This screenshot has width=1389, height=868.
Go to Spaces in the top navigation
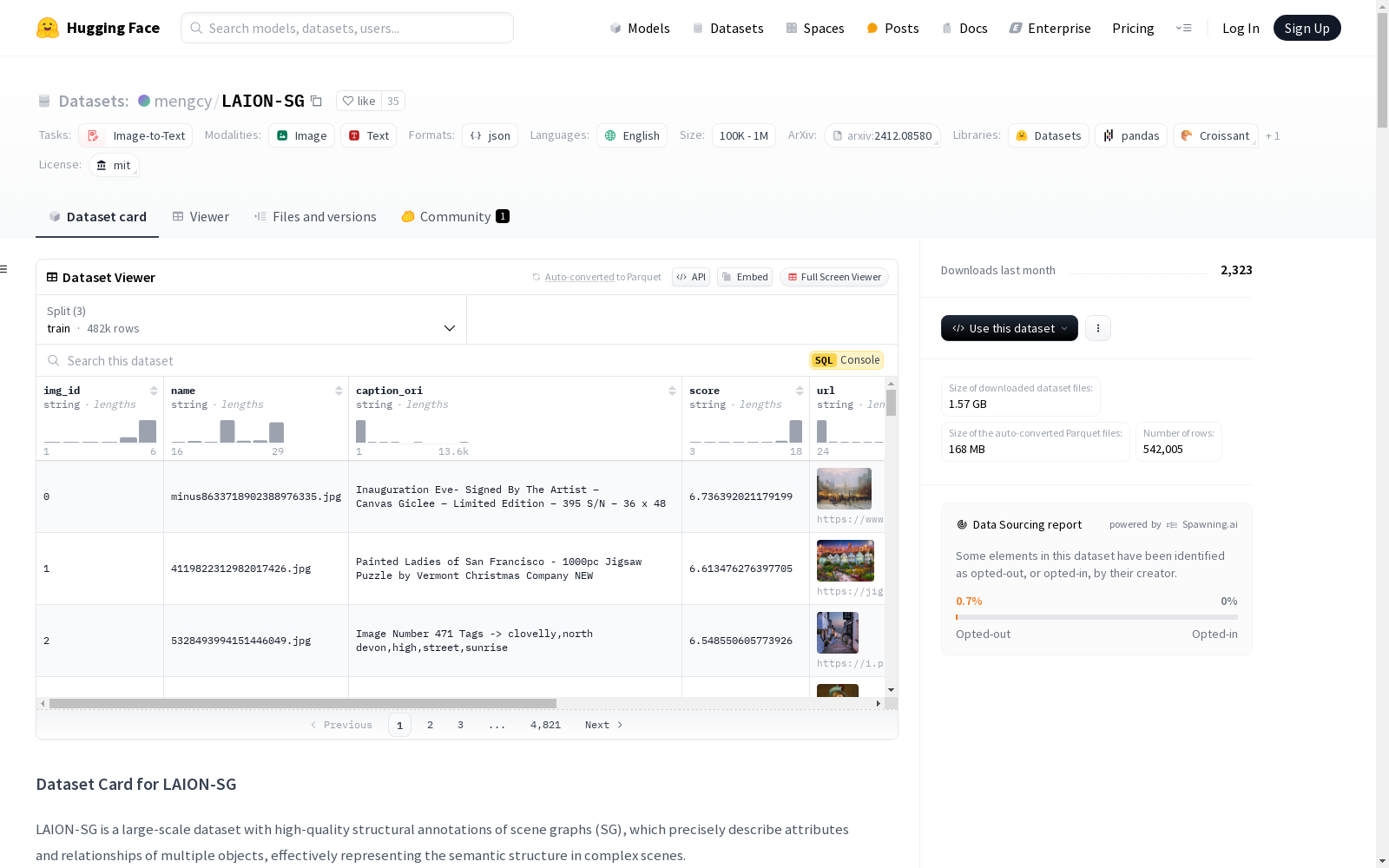tap(815, 28)
